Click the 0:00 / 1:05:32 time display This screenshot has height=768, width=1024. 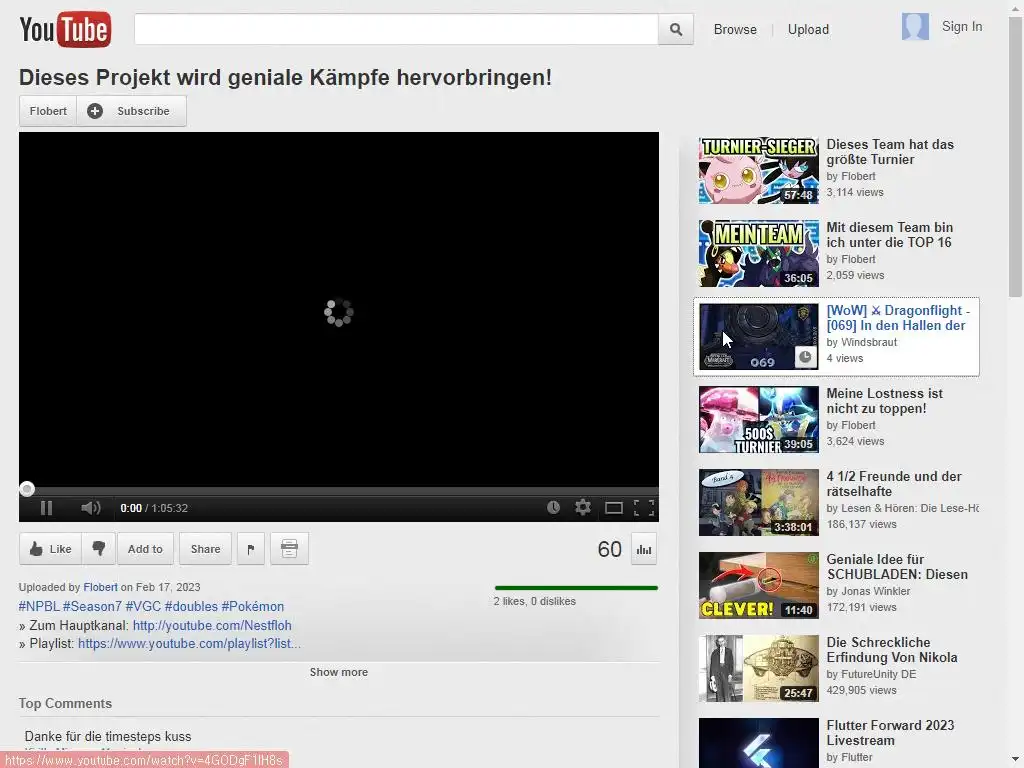pyautogui.click(x=154, y=508)
